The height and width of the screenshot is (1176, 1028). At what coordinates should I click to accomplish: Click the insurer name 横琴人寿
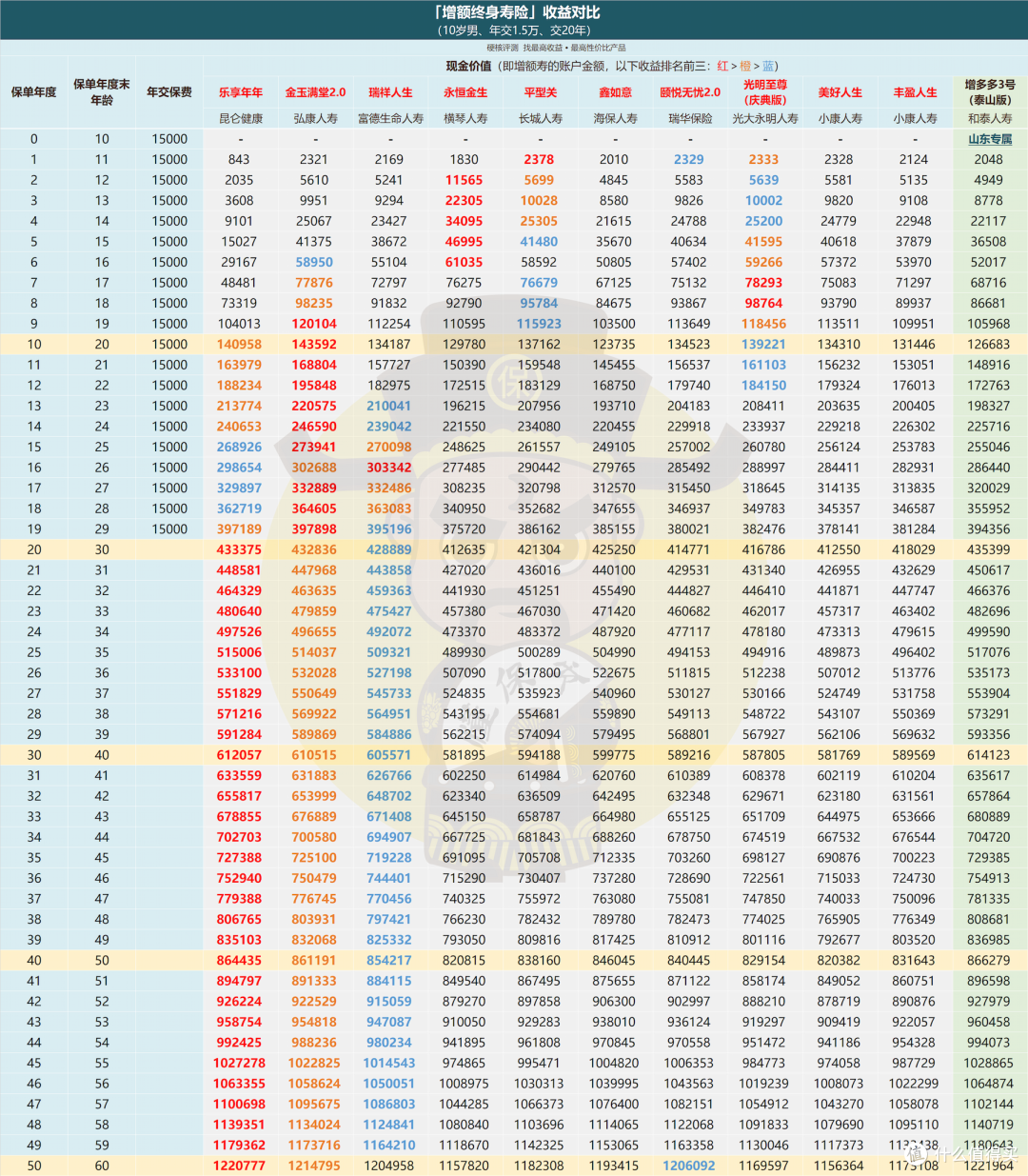[465, 119]
